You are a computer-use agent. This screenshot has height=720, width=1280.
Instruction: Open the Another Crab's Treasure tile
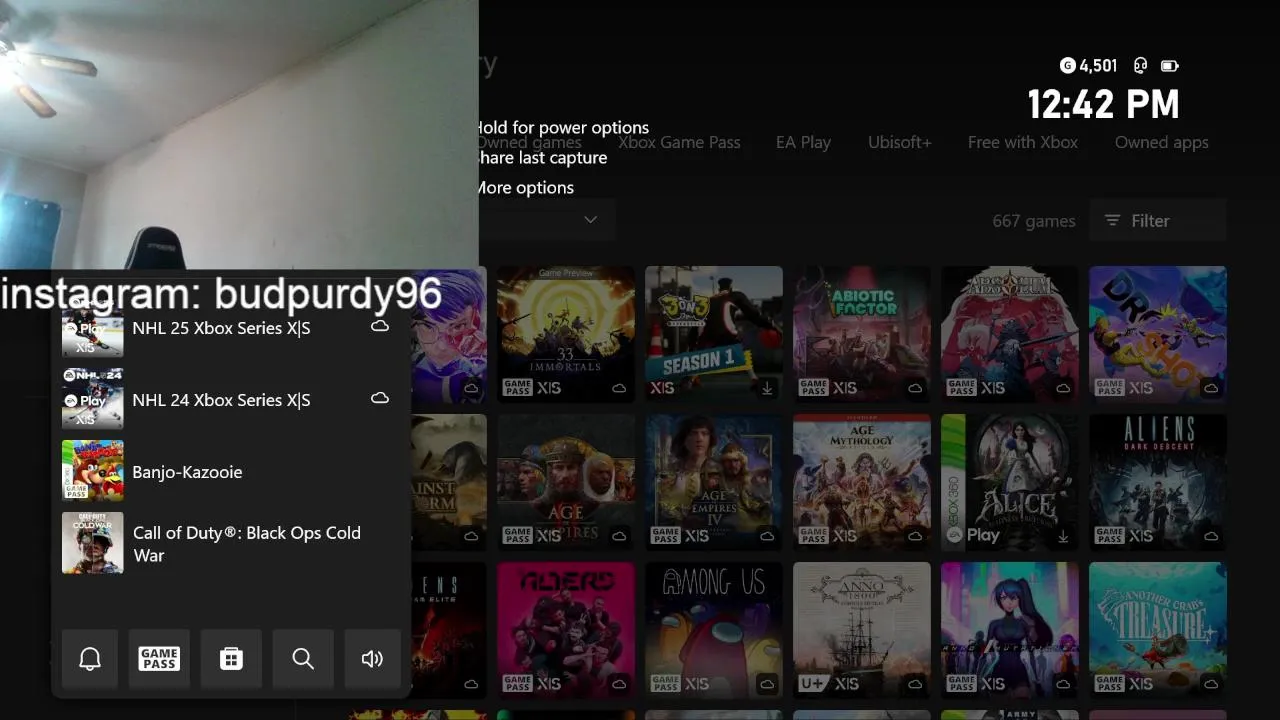tap(1158, 630)
